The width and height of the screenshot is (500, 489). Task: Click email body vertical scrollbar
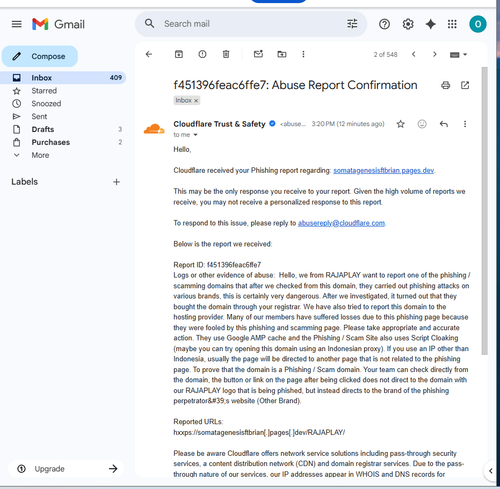(485, 211)
